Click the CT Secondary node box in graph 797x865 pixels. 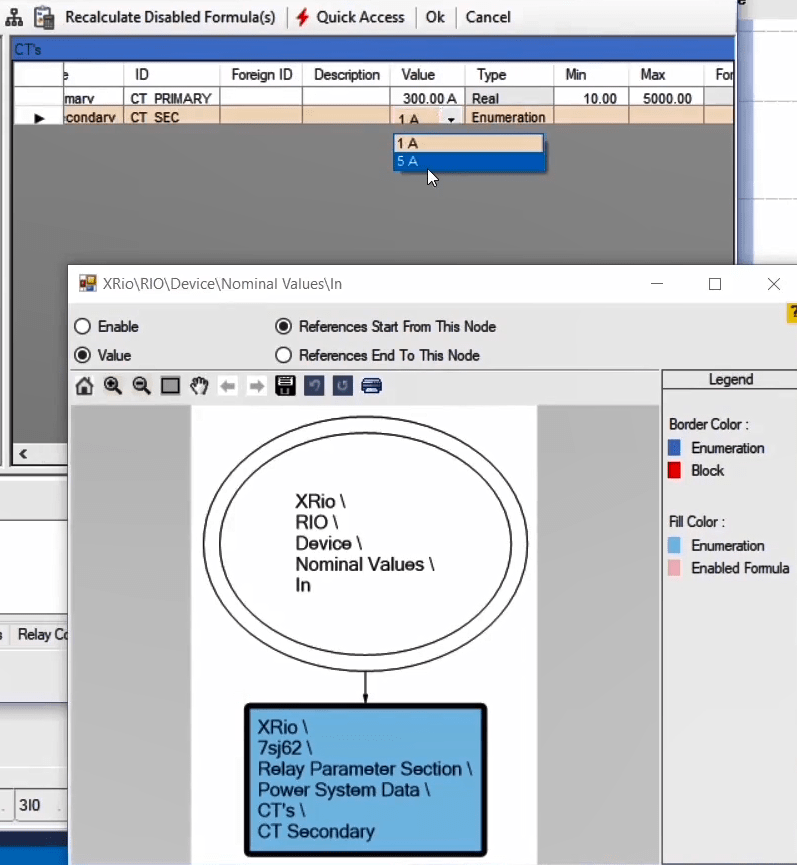pos(365,780)
